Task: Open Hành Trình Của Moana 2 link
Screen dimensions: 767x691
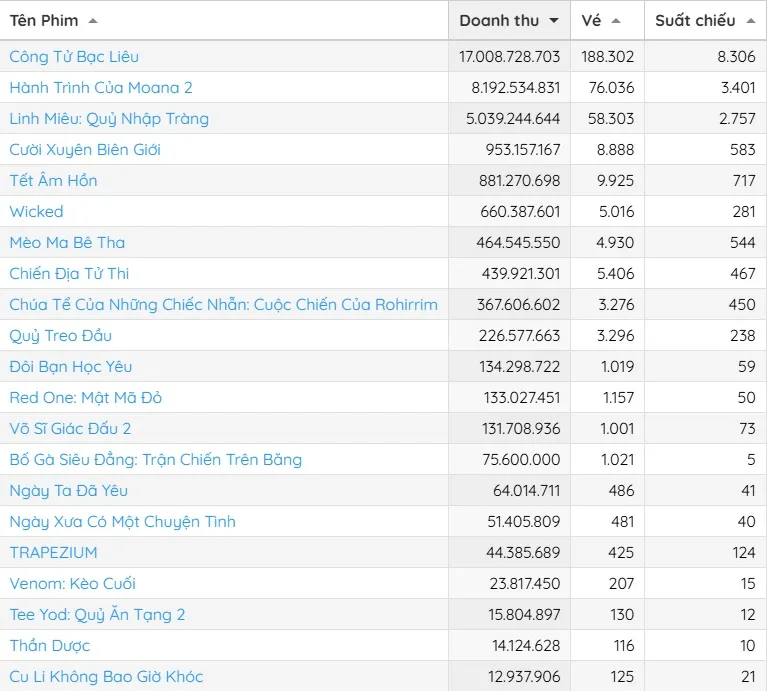Action: click(x=101, y=88)
